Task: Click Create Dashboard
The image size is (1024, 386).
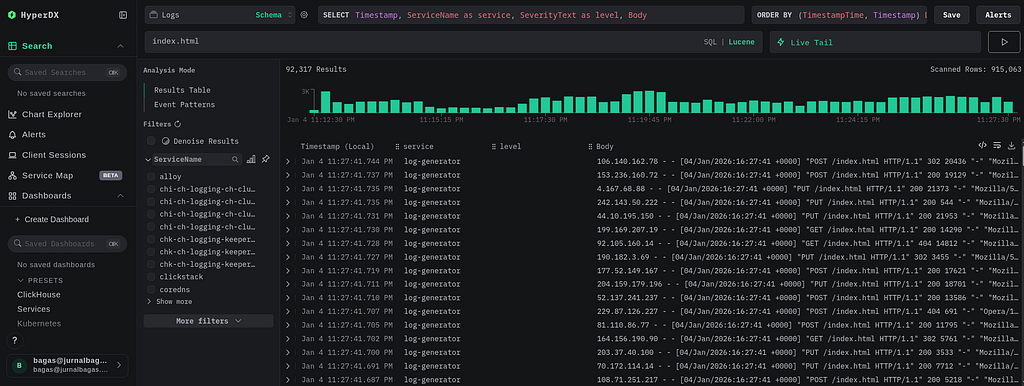Action: pyautogui.click(x=52, y=219)
